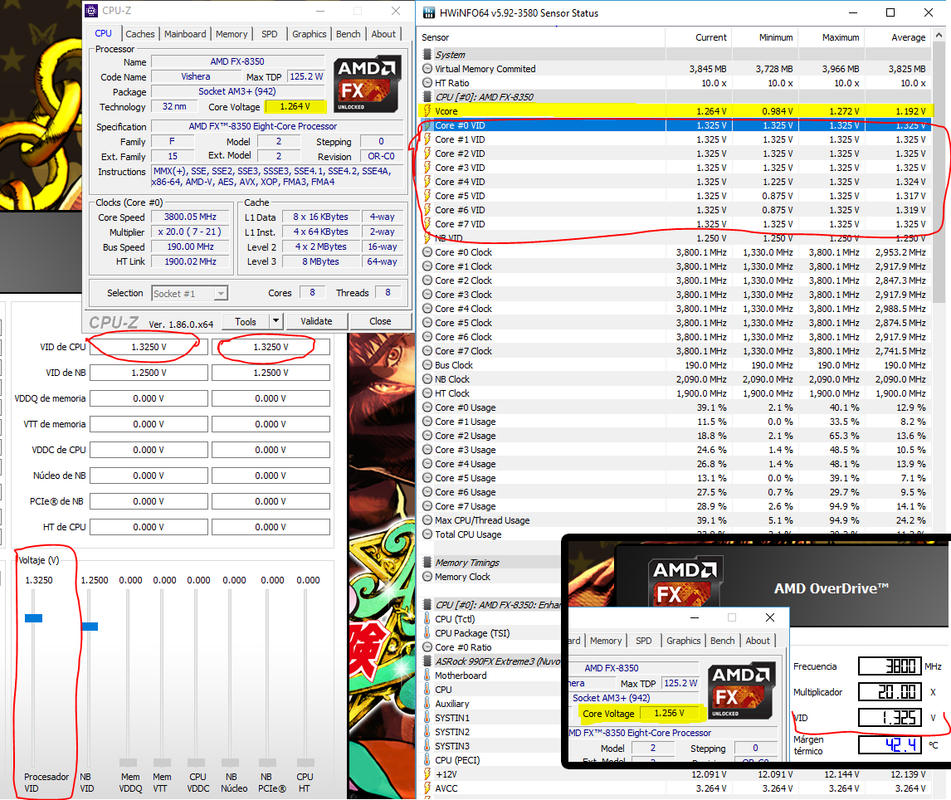Click the first VDDQ de memoria value field
The image size is (951, 800).
click(149, 398)
